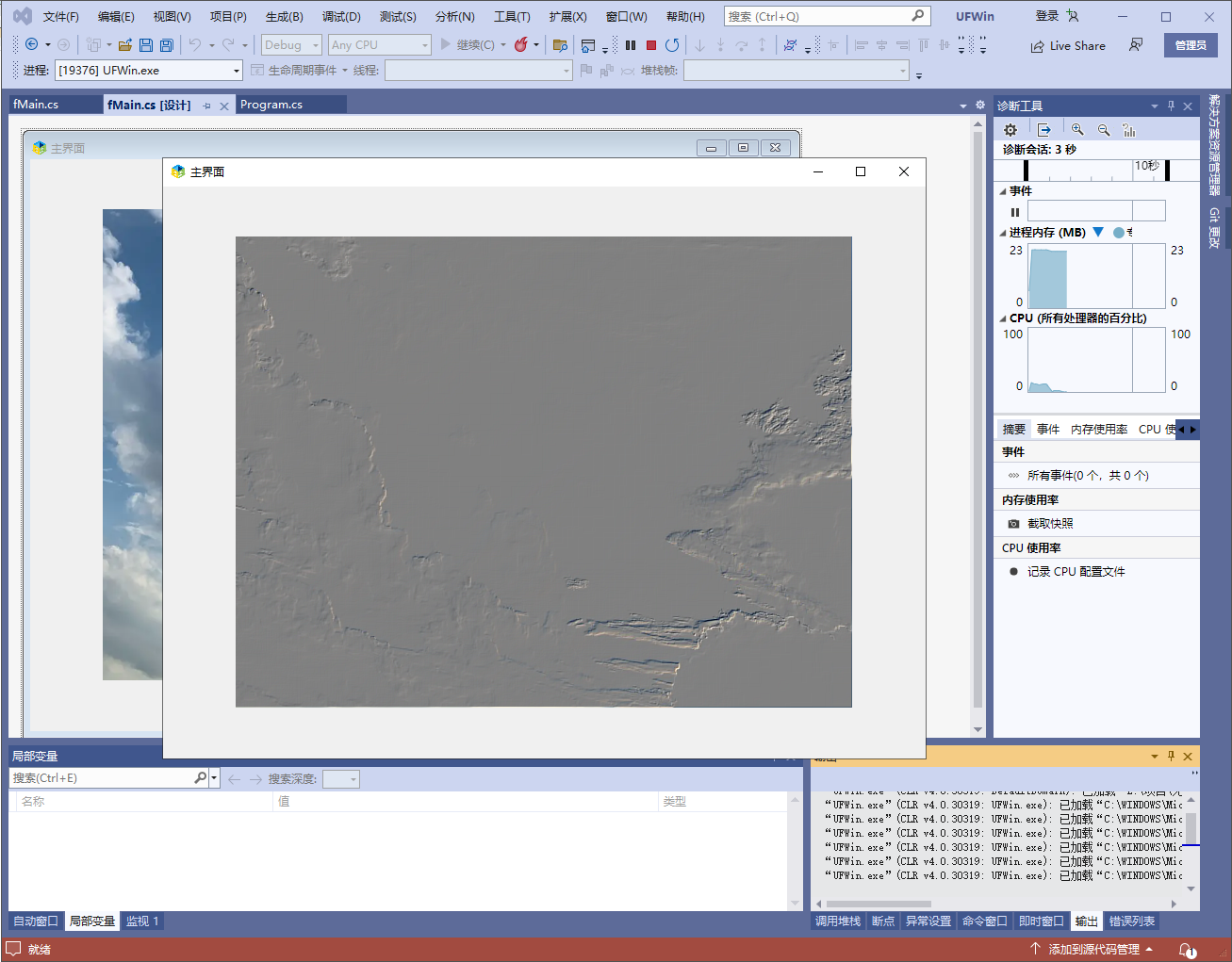Click the diagnostic session timeline ruler
1232x962 pixels.
1096,171
